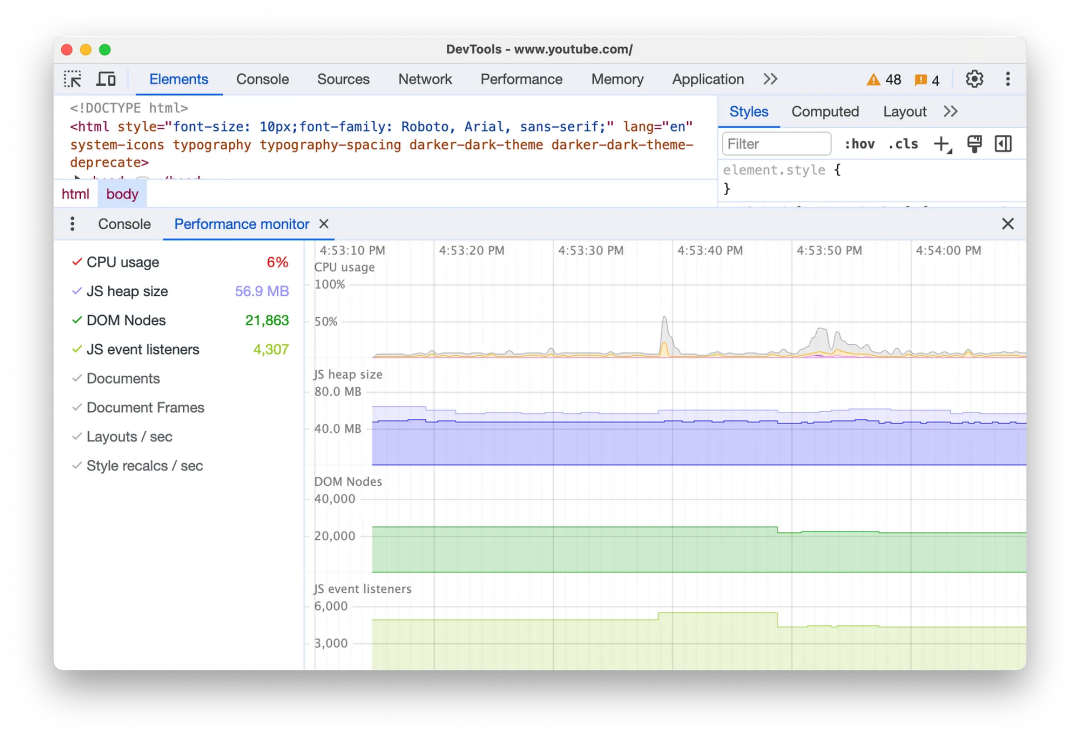
Task: Open the DevTools three-dot main menu
Action: [1008, 79]
